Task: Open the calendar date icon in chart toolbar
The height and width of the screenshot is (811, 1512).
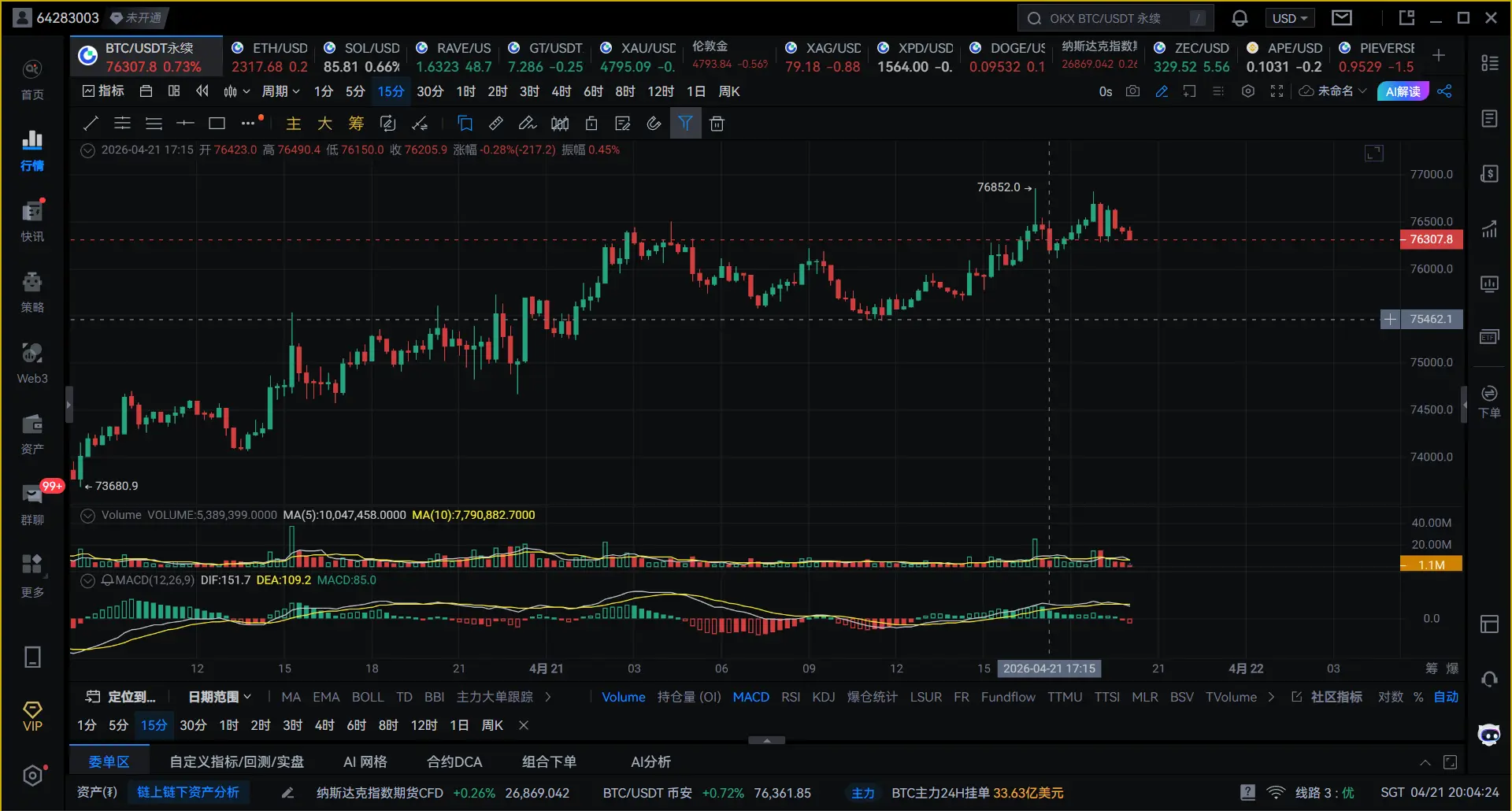Action: click(146, 91)
